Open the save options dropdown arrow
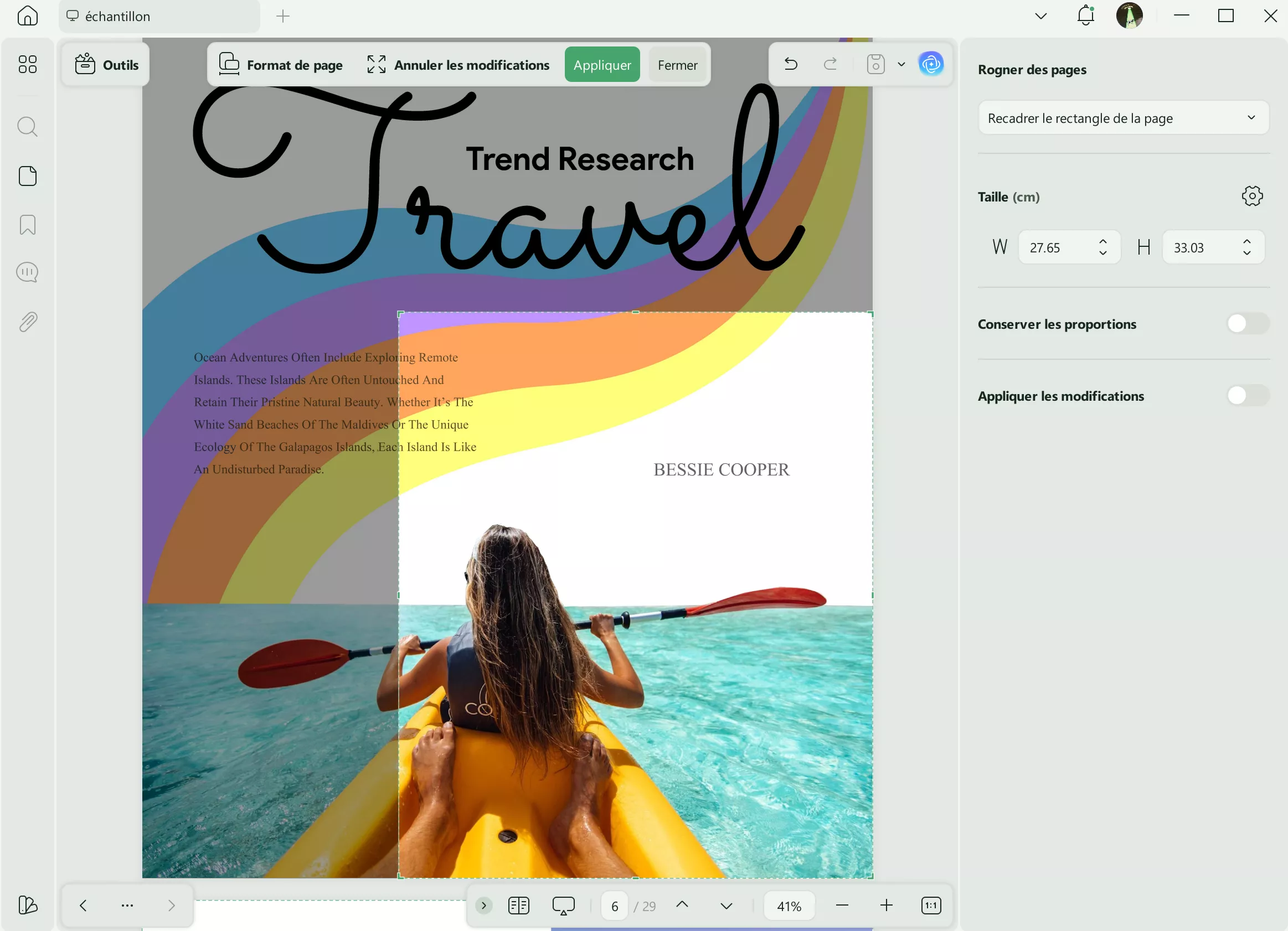Viewport: 1288px width, 931px height. pos(901,64)
